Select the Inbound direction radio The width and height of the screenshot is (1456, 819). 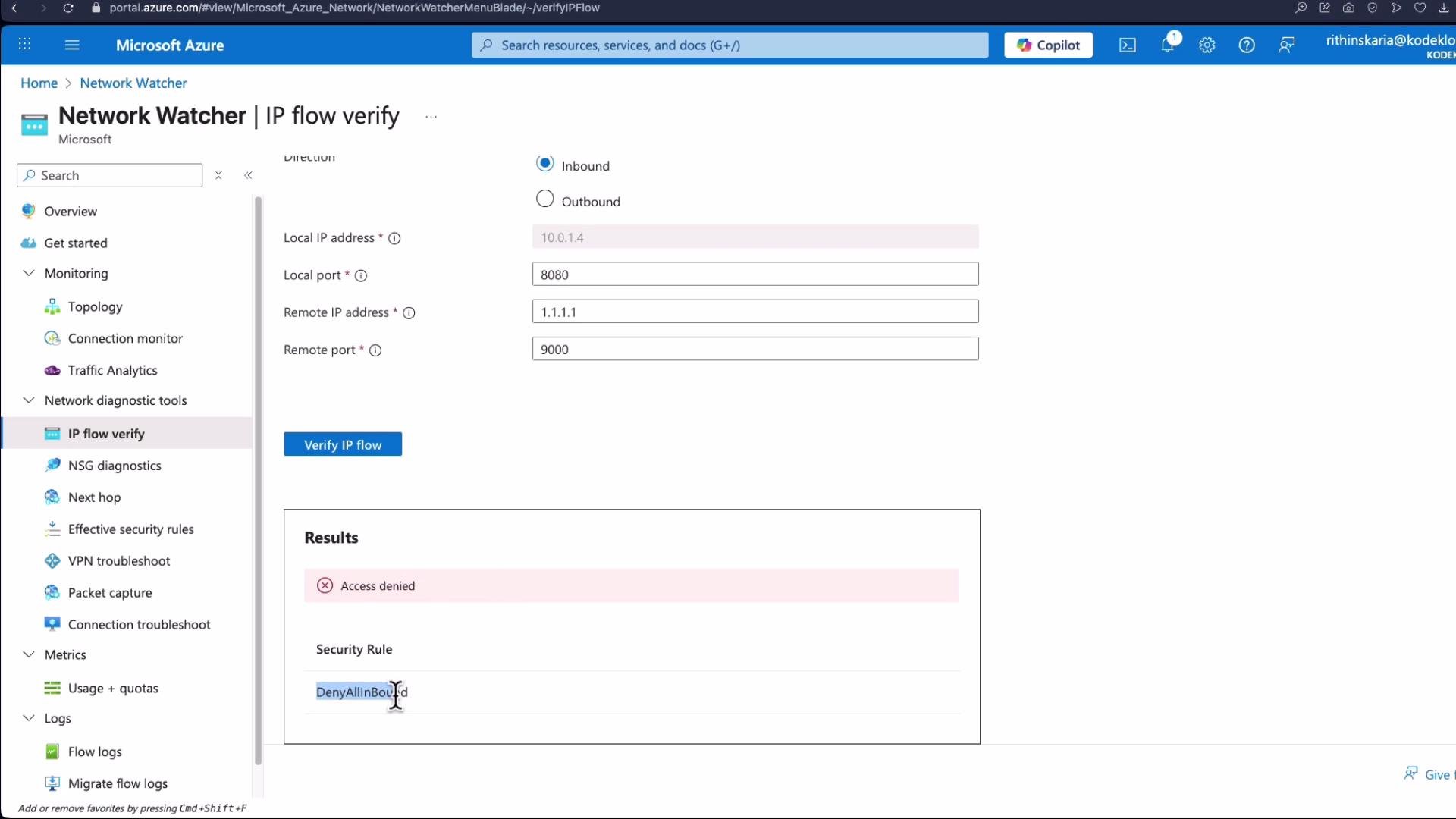[x=544, y=164]
